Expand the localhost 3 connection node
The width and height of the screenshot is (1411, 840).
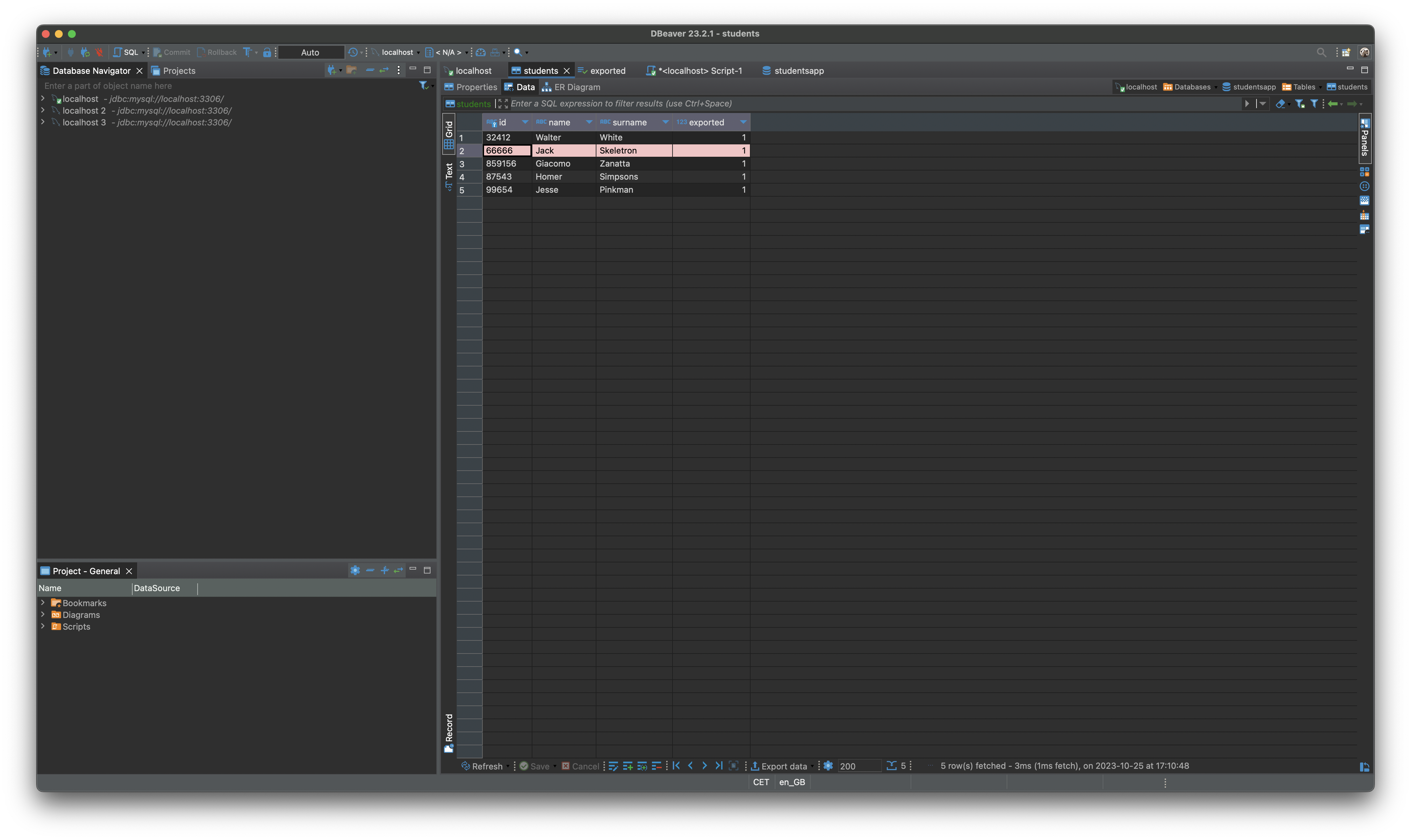tap(43, 122)
